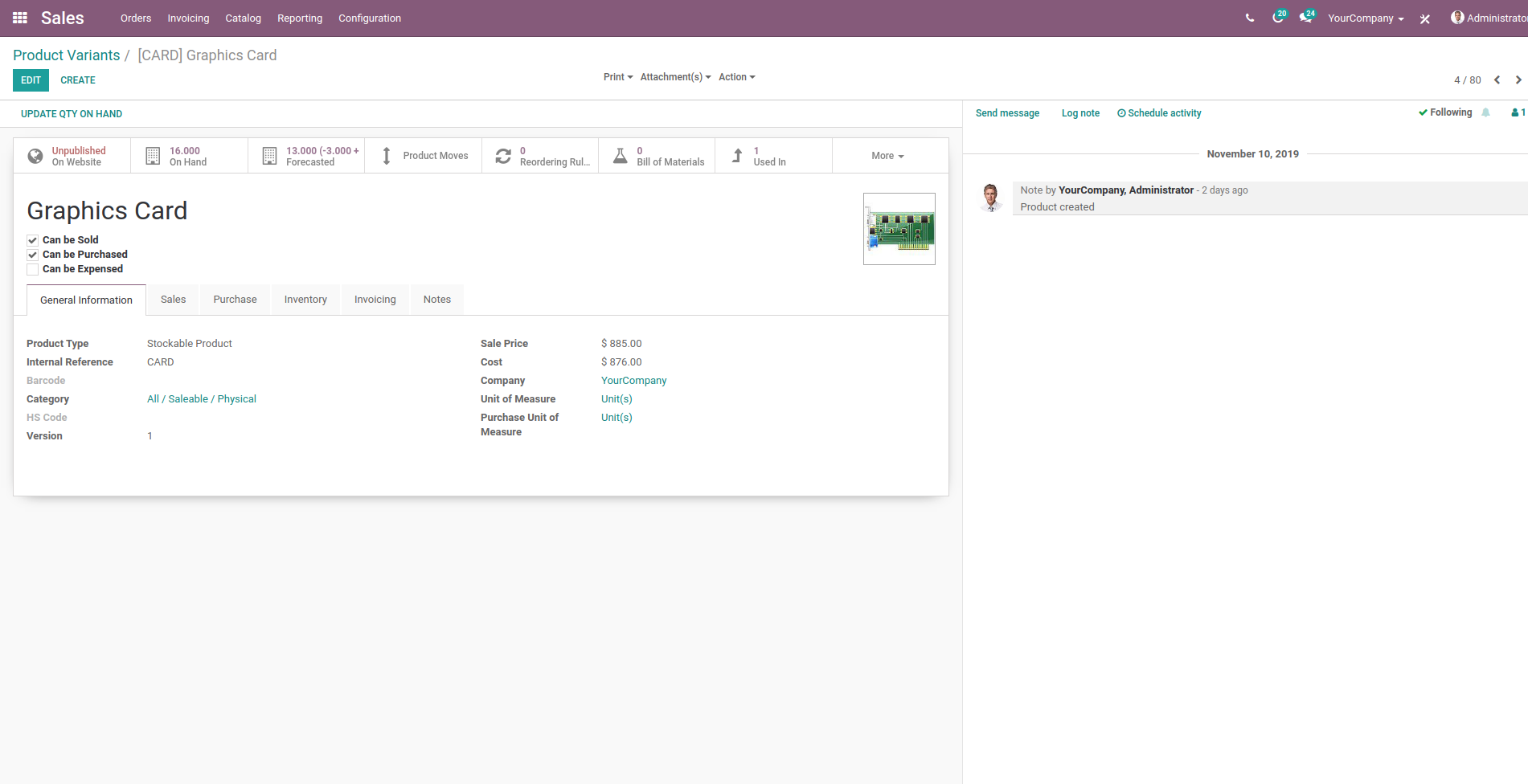
Task: Click the Reordering Rules circular arrows button
Action: coord(503,155)
